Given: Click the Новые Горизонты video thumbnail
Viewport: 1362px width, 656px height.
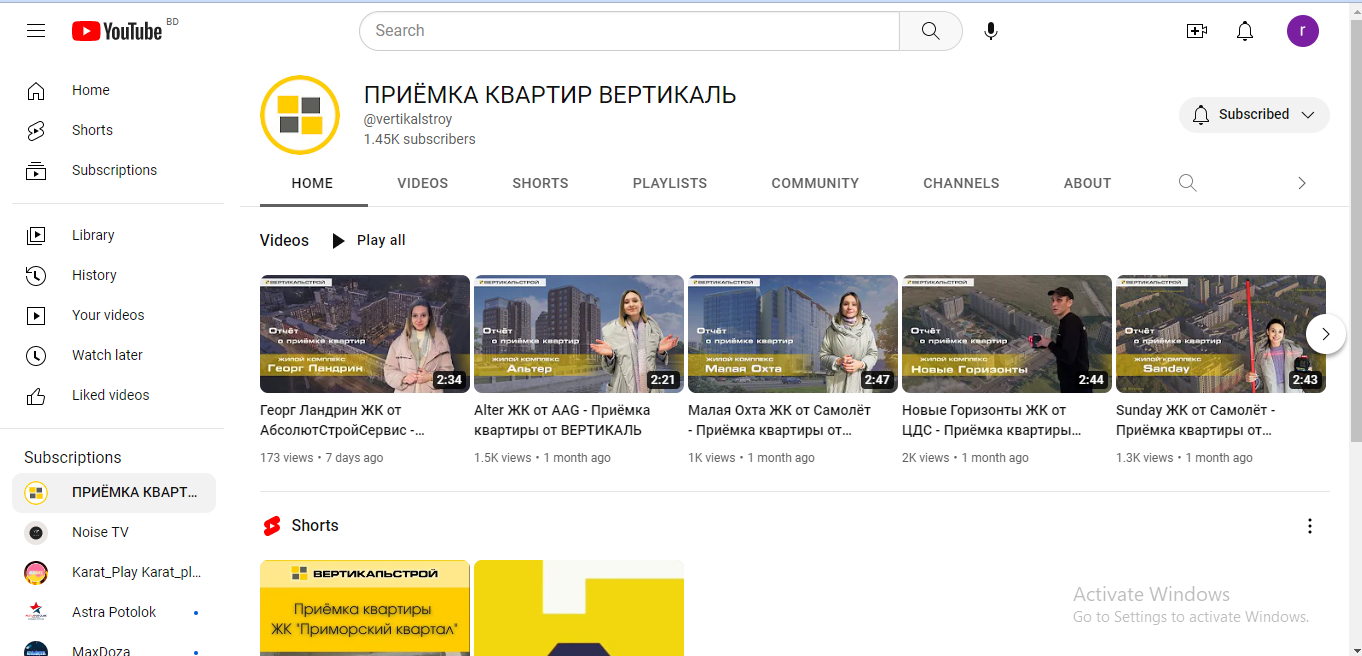Looking at the screenshot, I should pos(1007,334).
